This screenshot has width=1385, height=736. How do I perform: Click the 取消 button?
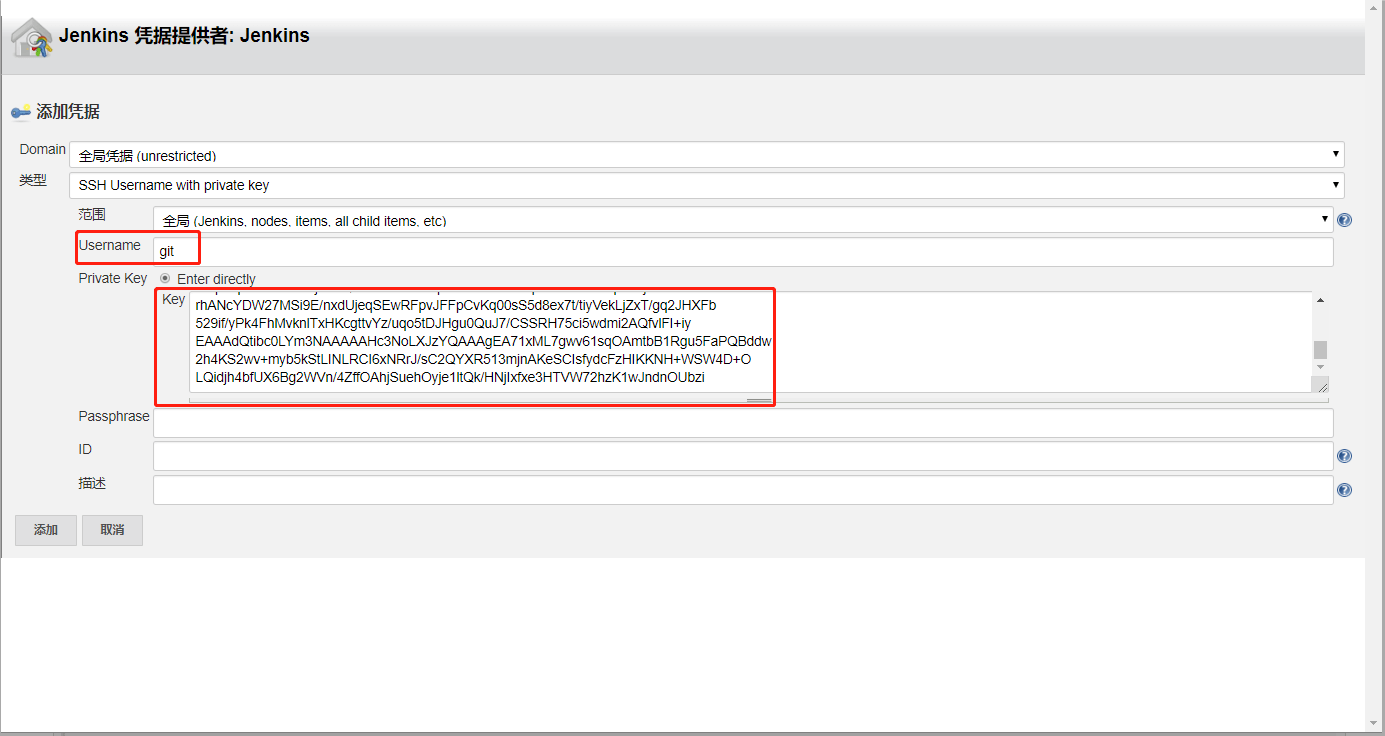coord(112,530)
